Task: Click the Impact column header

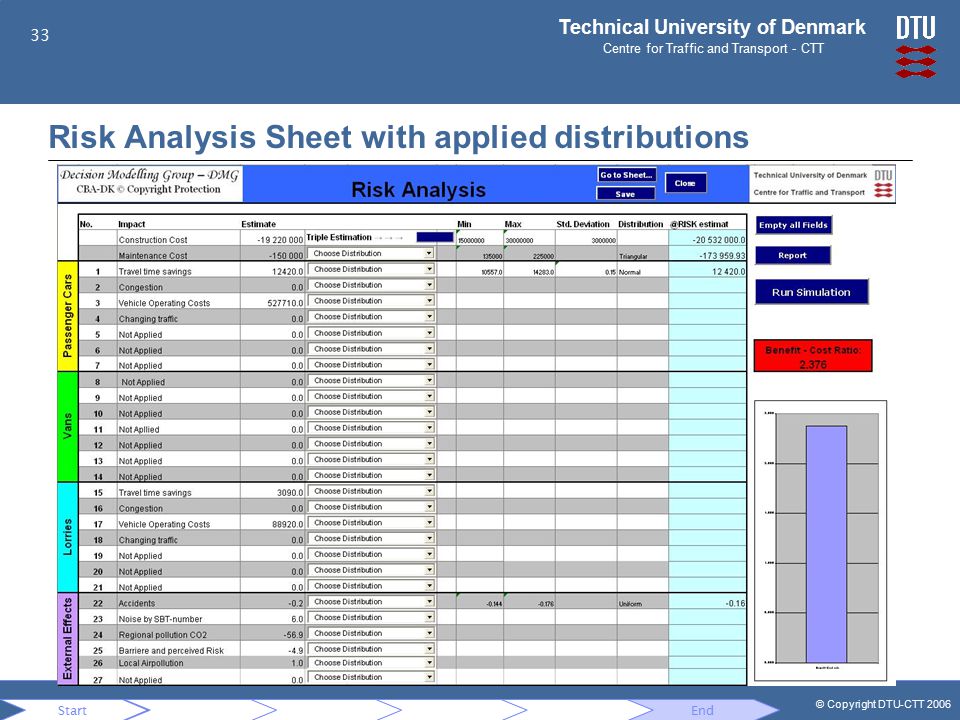Action: coord(132,224)
